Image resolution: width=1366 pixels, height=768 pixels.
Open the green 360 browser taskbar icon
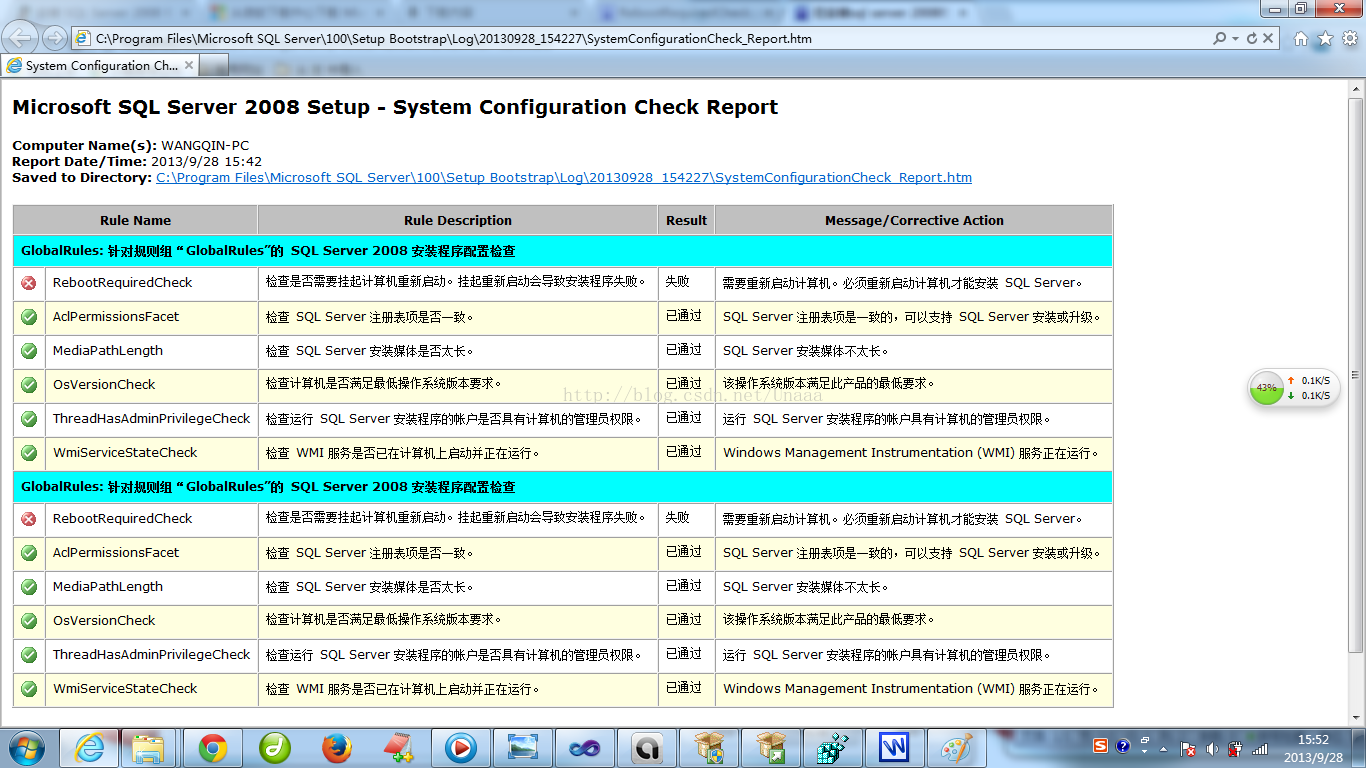pyautogui.click(x=274, y=748)
